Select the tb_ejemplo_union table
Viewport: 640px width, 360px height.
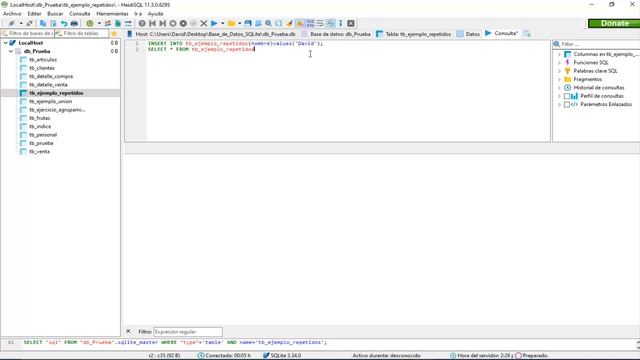[50, 102]
